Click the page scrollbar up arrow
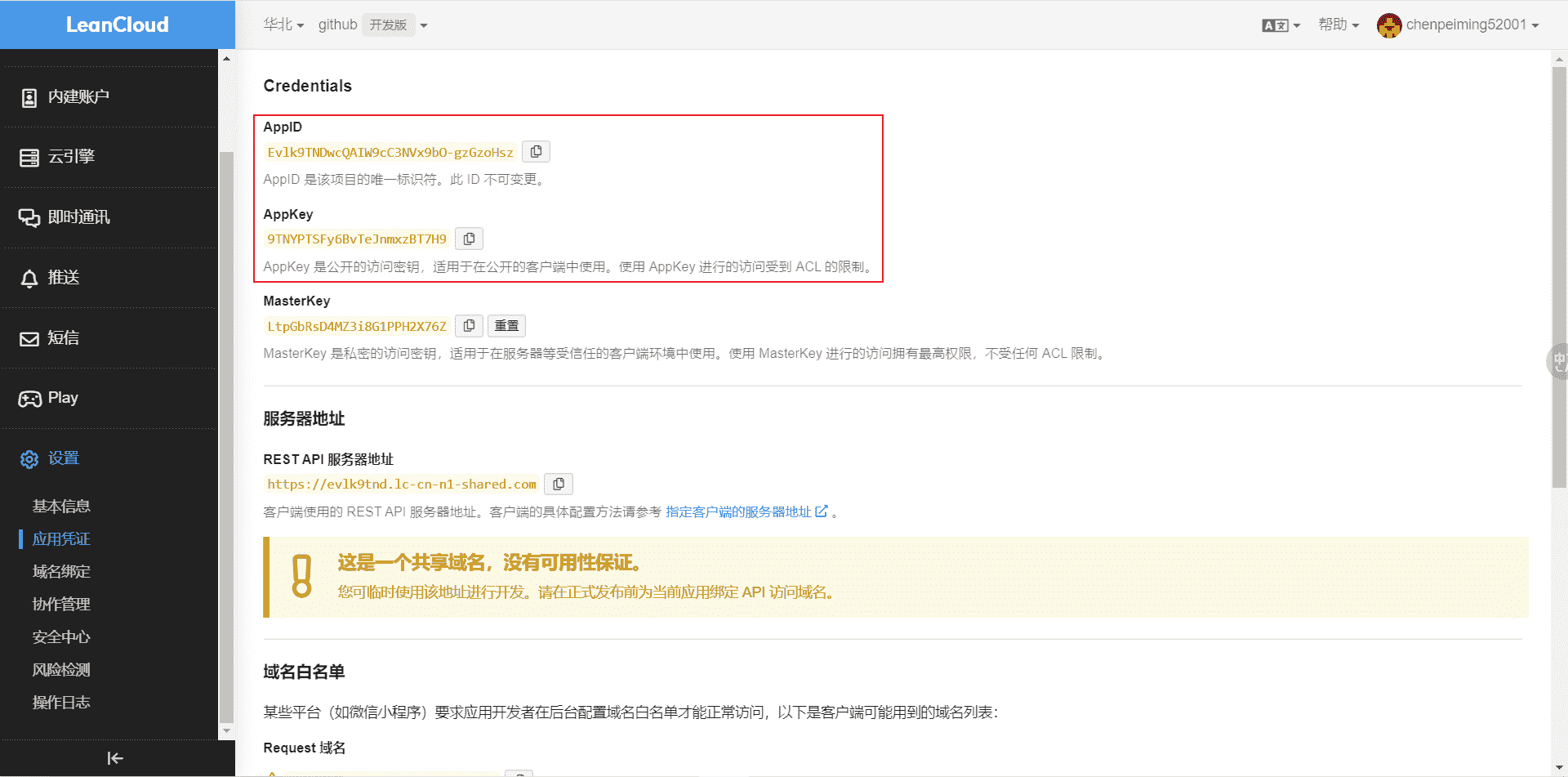 [x=1559, y=59]
